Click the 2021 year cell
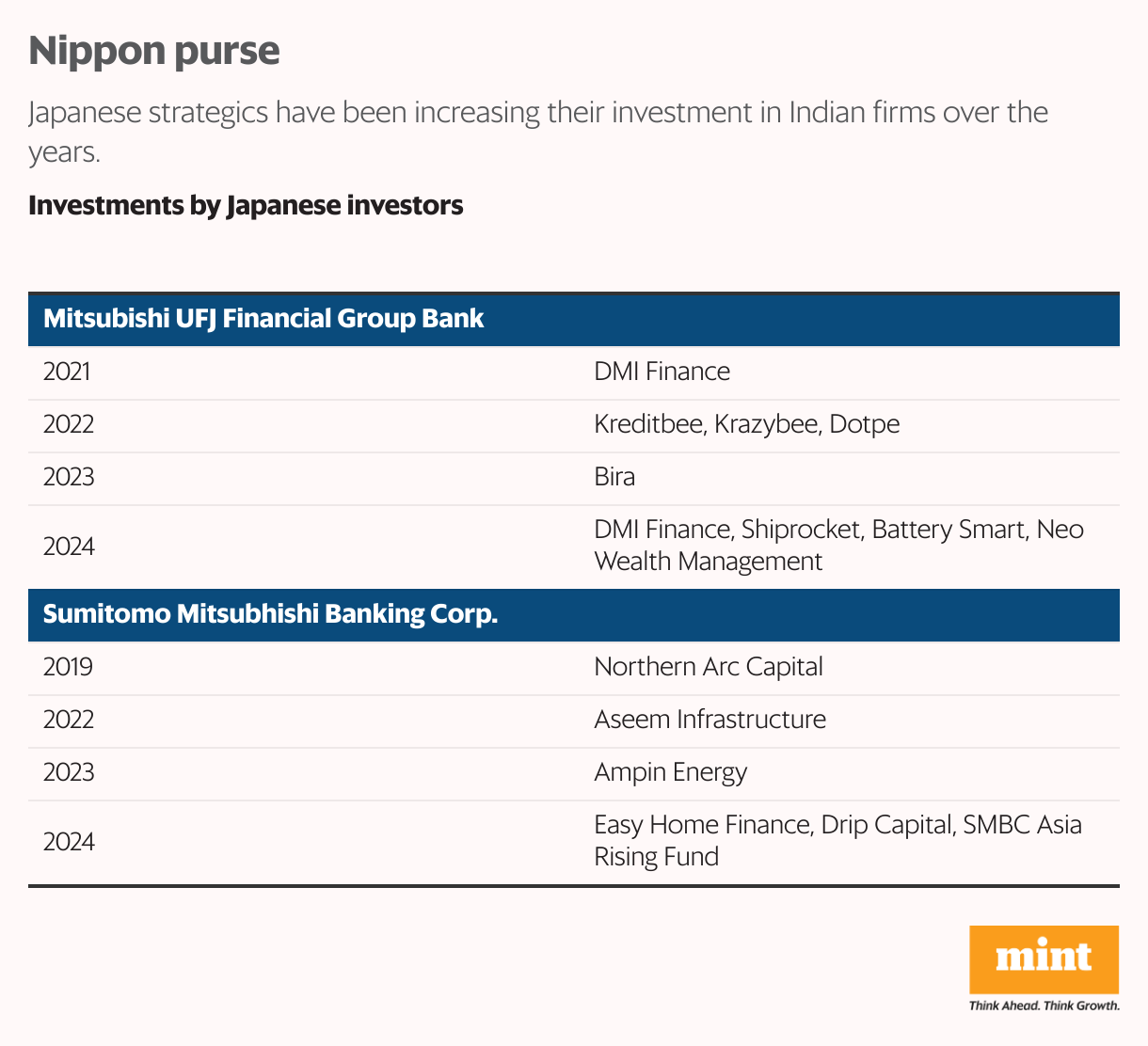 click(67, 372)
